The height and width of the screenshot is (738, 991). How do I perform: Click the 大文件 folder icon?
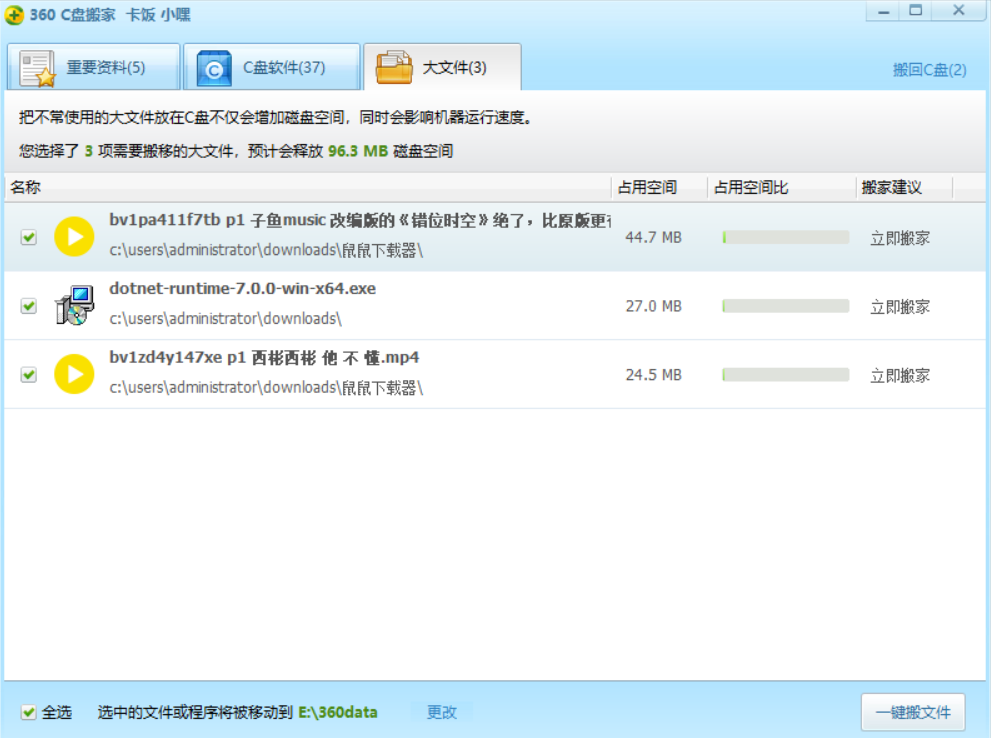click(394, 67)
